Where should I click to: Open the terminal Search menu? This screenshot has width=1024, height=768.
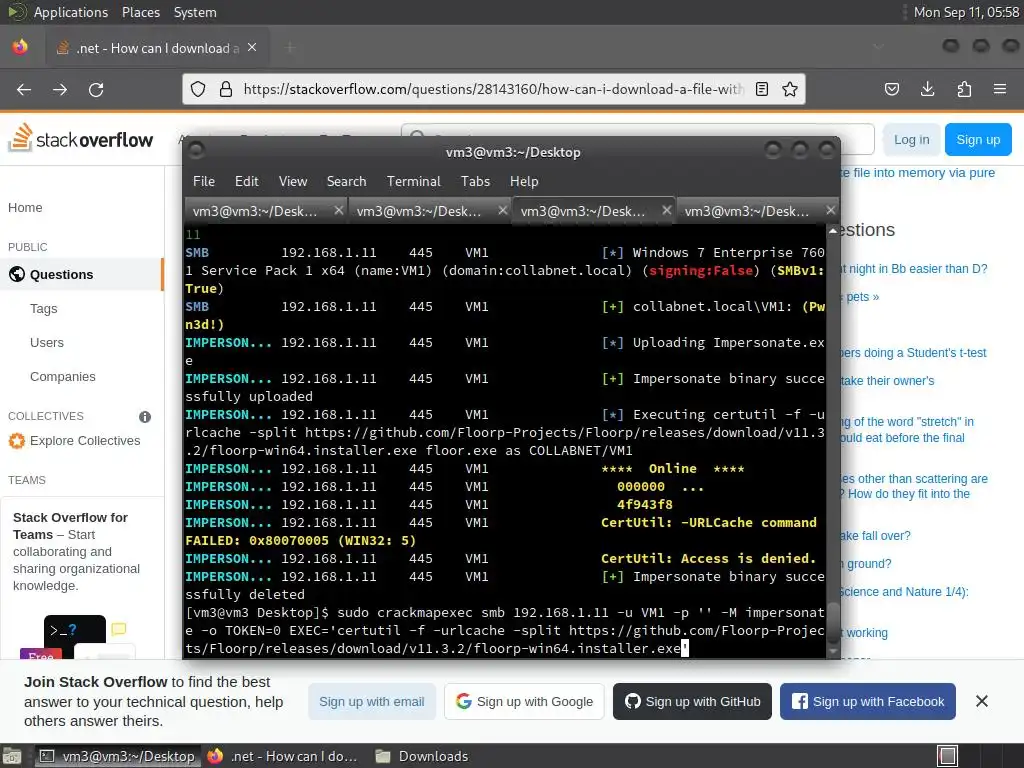point(346,182)
